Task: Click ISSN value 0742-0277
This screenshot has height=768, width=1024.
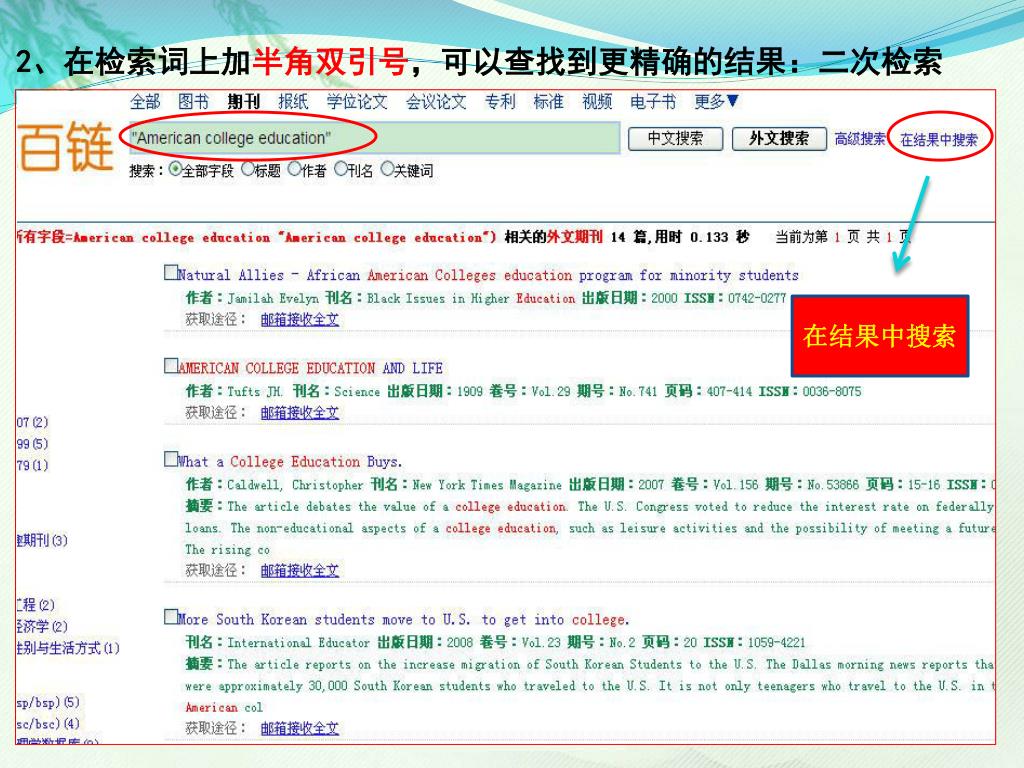Action: coord(757,298)
